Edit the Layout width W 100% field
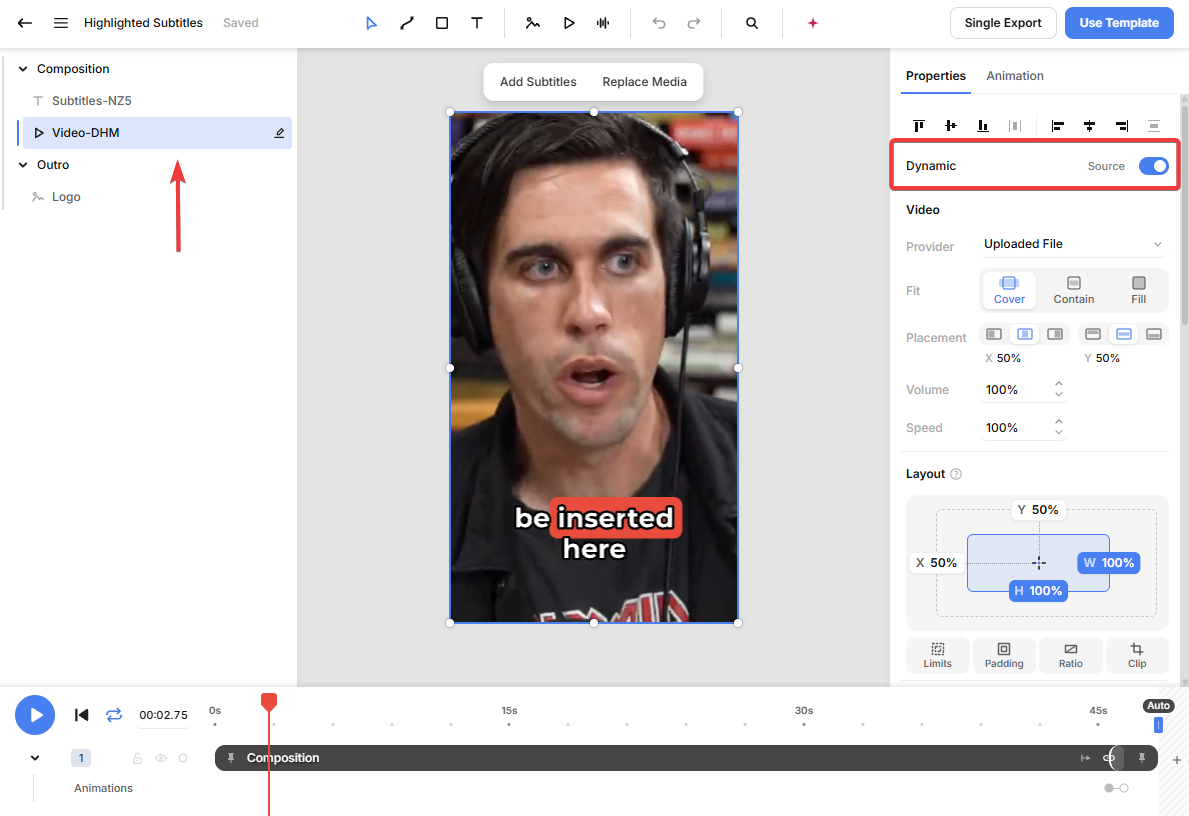The height and width of the screenshot is (816, 1189). pyautogui.click(x=1109, y=563)
